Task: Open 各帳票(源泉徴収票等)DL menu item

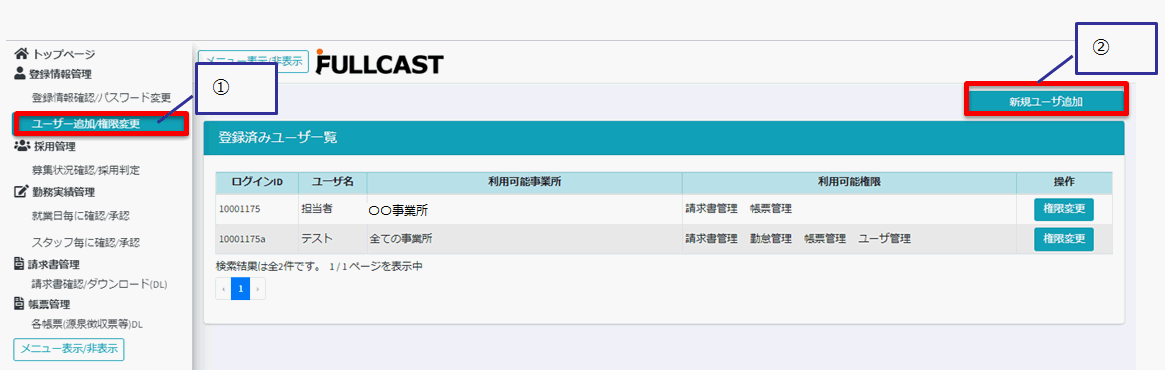Action: pos(87,324)
